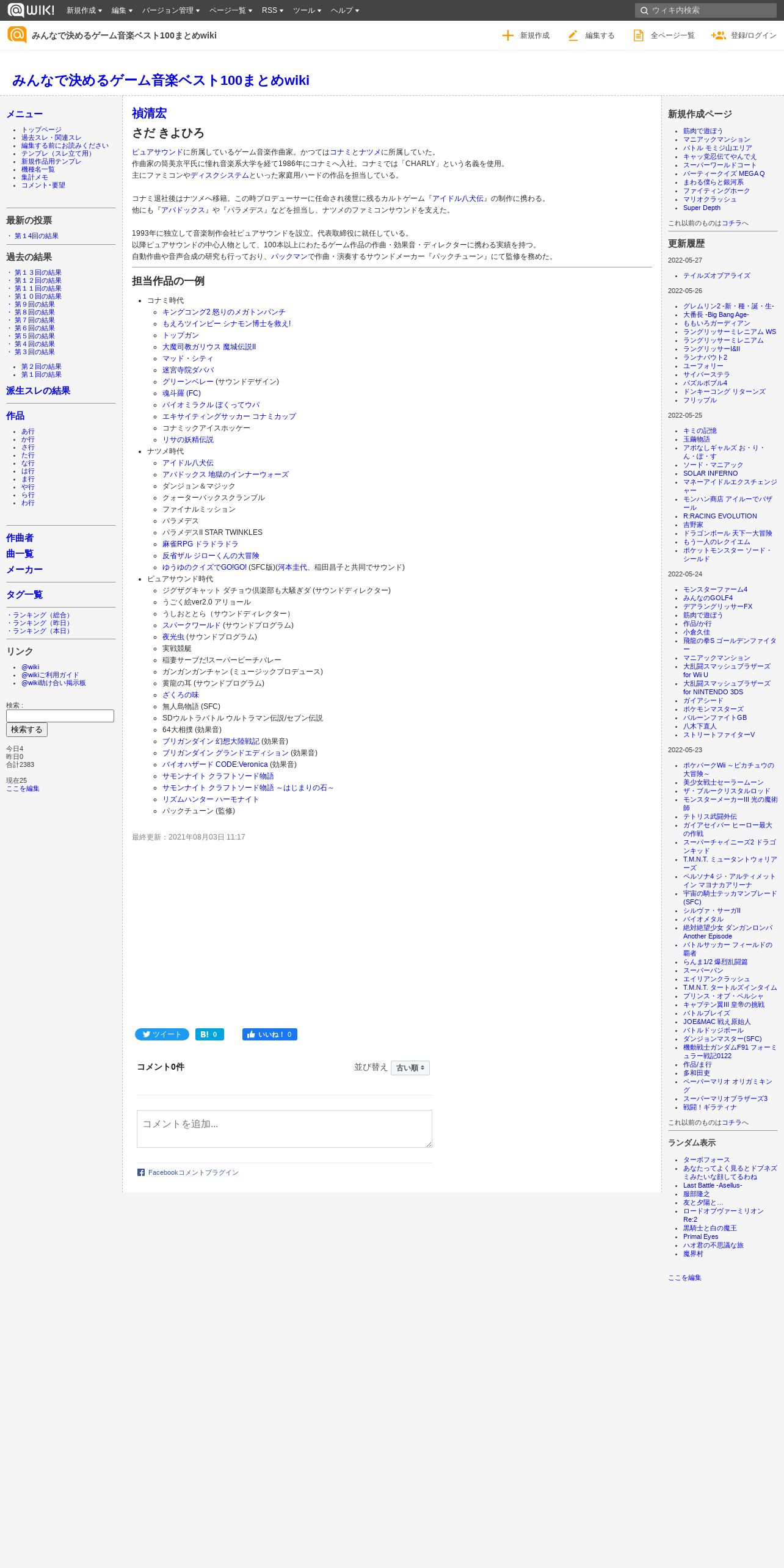Open the 派生スレの結果 link
Image resolution: width=784 pixels, height=1568 pixels.
pyautogui.click(x=38, y=391)
